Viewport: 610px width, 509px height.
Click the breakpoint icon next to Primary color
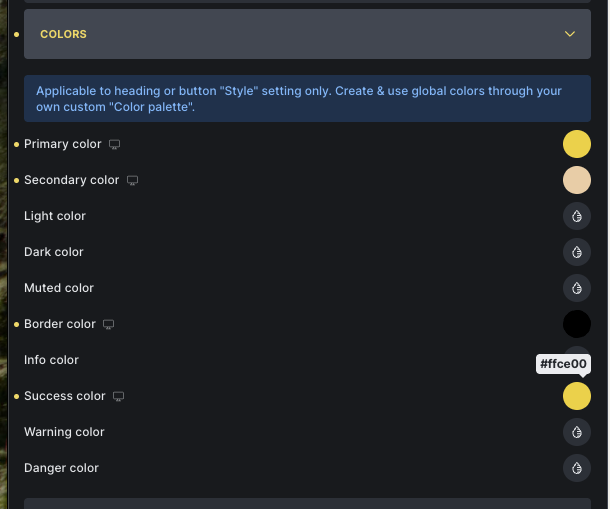(x=114, y=144)
